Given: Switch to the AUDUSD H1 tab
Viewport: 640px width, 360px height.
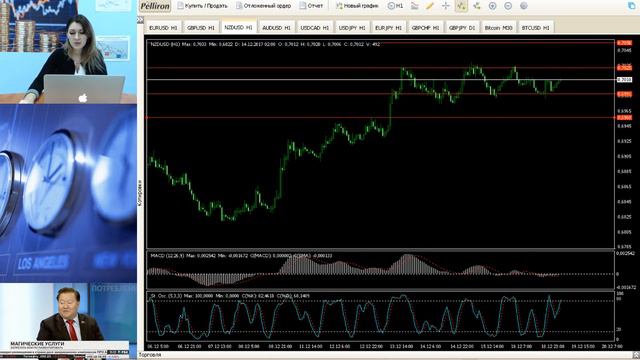Looking at the screenshot, I should click(276, 28).
